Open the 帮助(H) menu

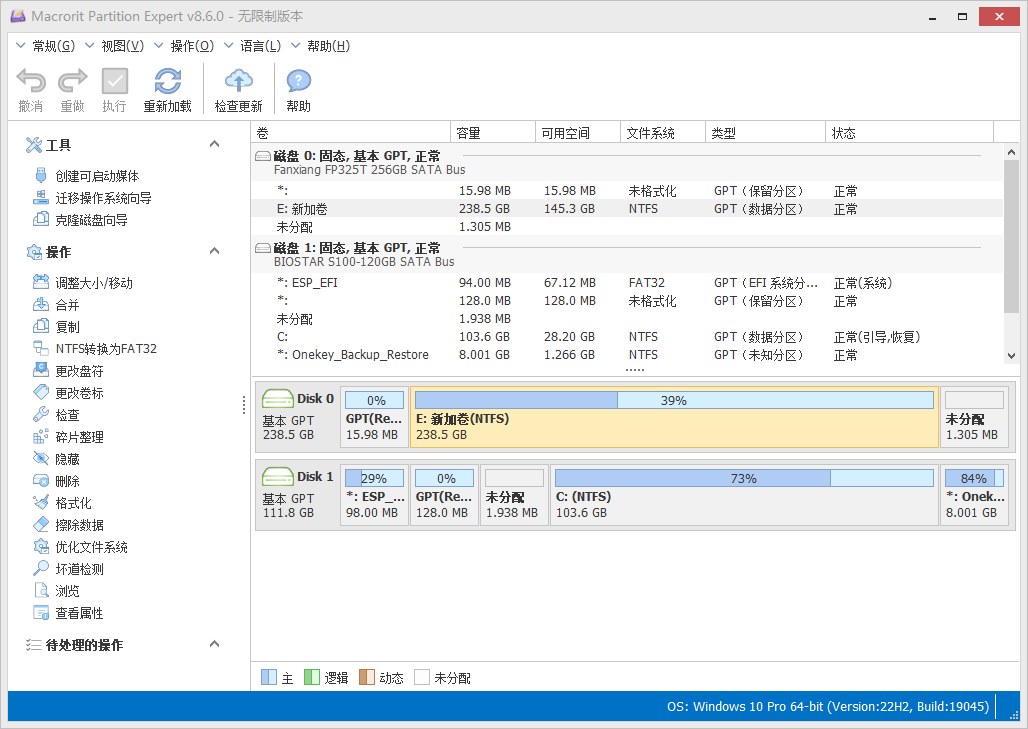point(321,46)
